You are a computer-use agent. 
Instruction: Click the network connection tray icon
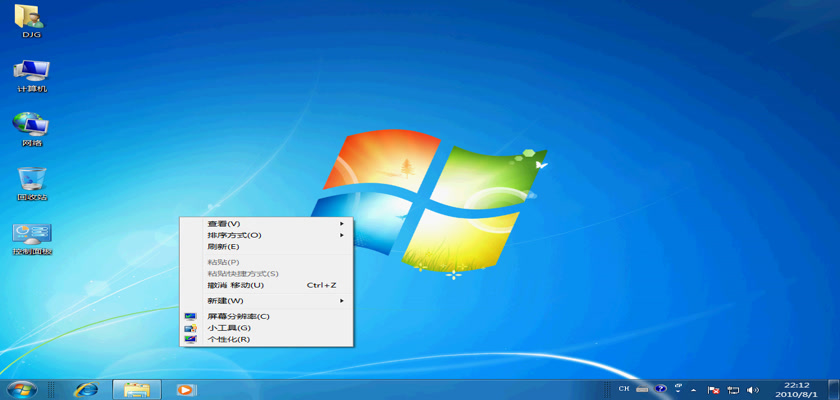coord(733,389)
